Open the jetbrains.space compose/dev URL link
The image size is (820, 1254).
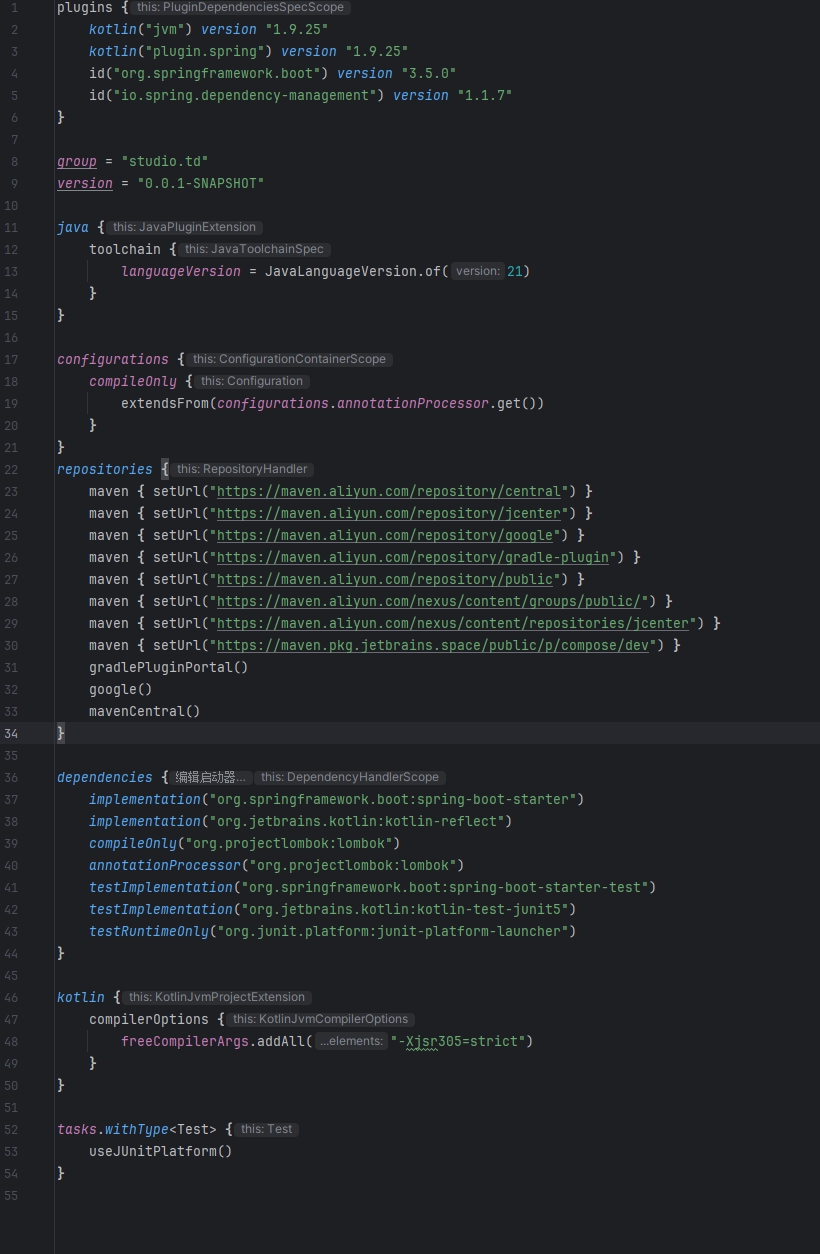(433, 645)
